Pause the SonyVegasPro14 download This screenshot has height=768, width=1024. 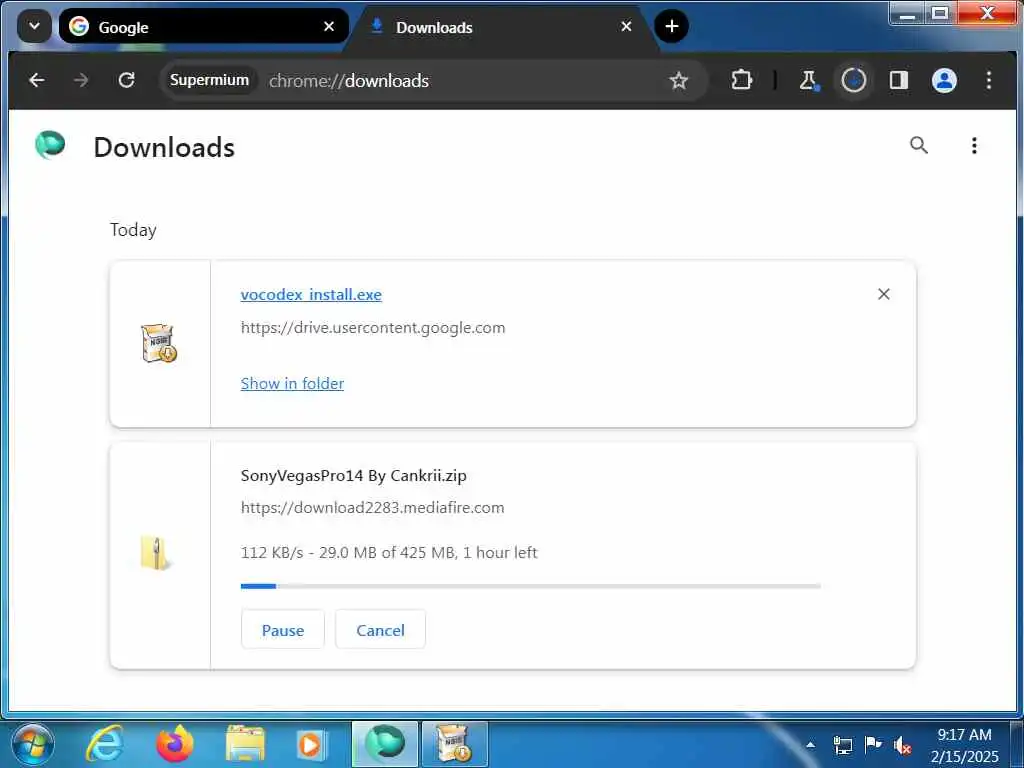pos(283,630)
